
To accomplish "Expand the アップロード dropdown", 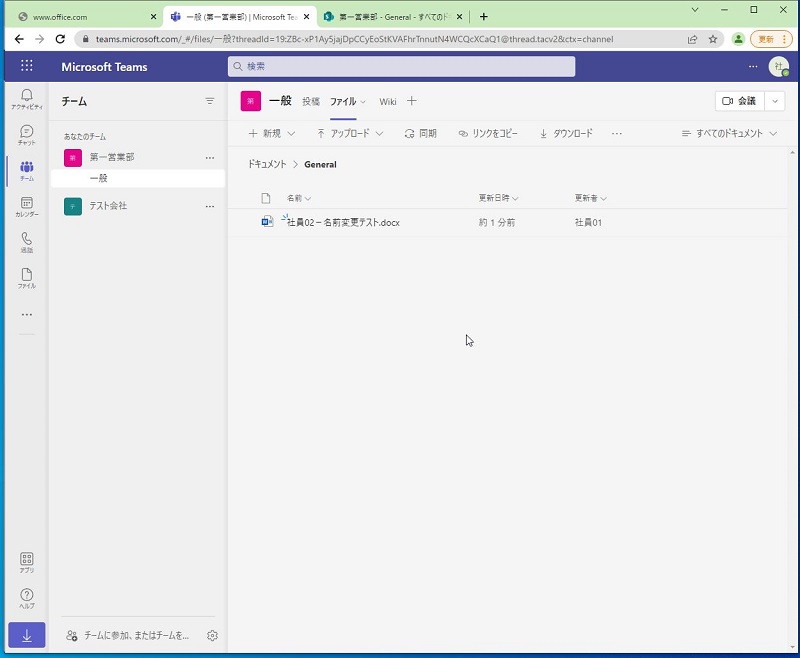I will tap(380, 134).
